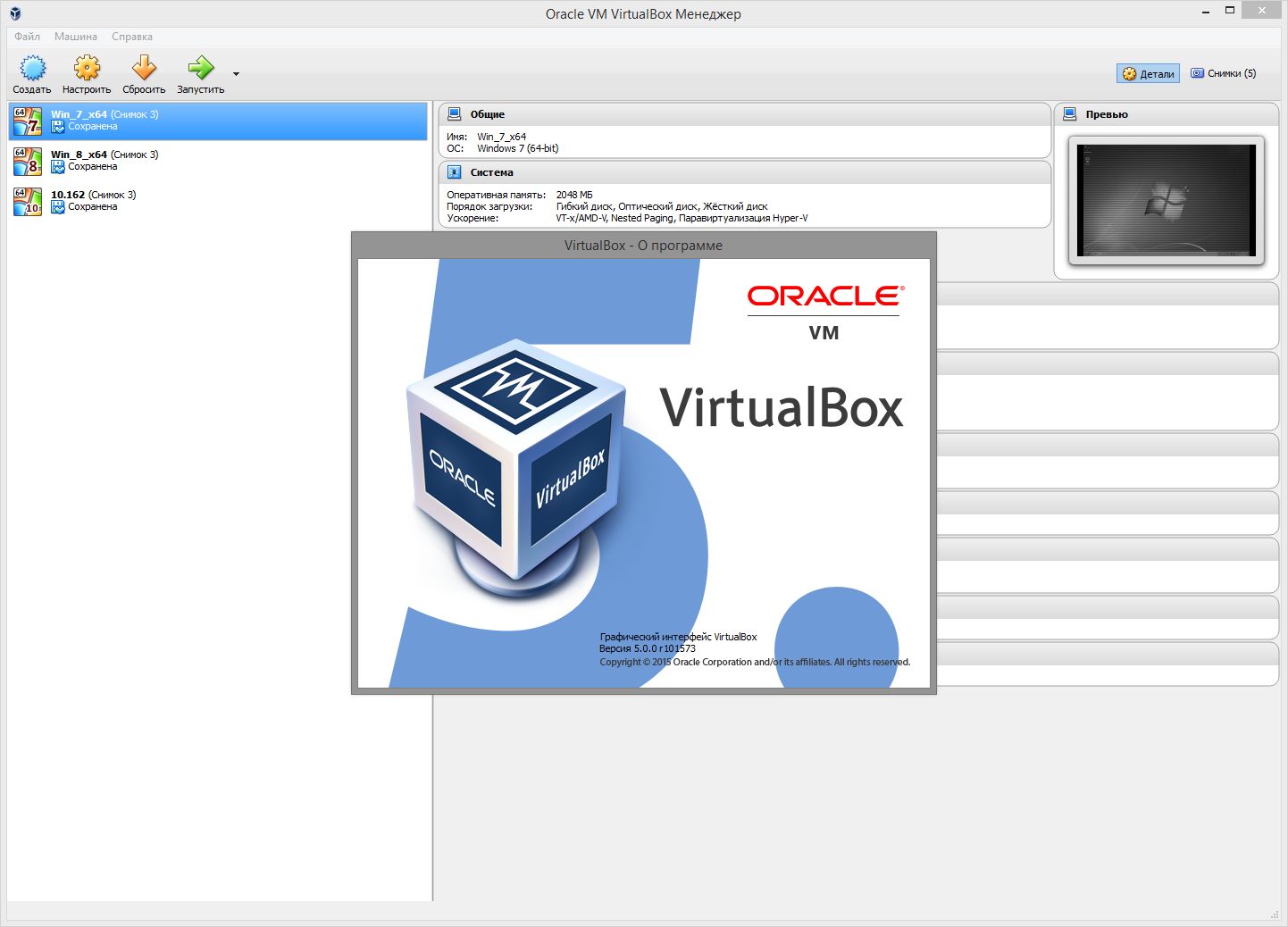
Task: Select the Win_8_x64 virtual machine
Action: [218, 161]
